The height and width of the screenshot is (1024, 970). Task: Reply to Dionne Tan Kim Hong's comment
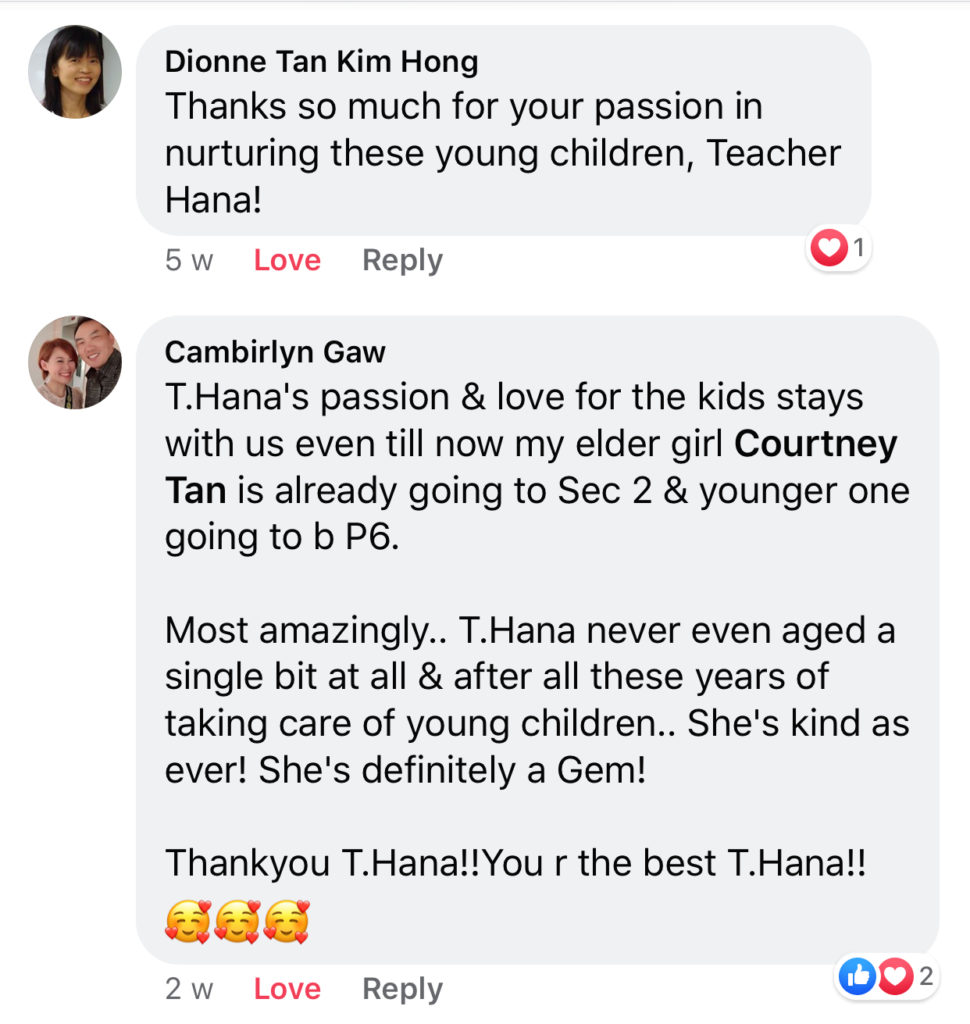pos(402,260)
